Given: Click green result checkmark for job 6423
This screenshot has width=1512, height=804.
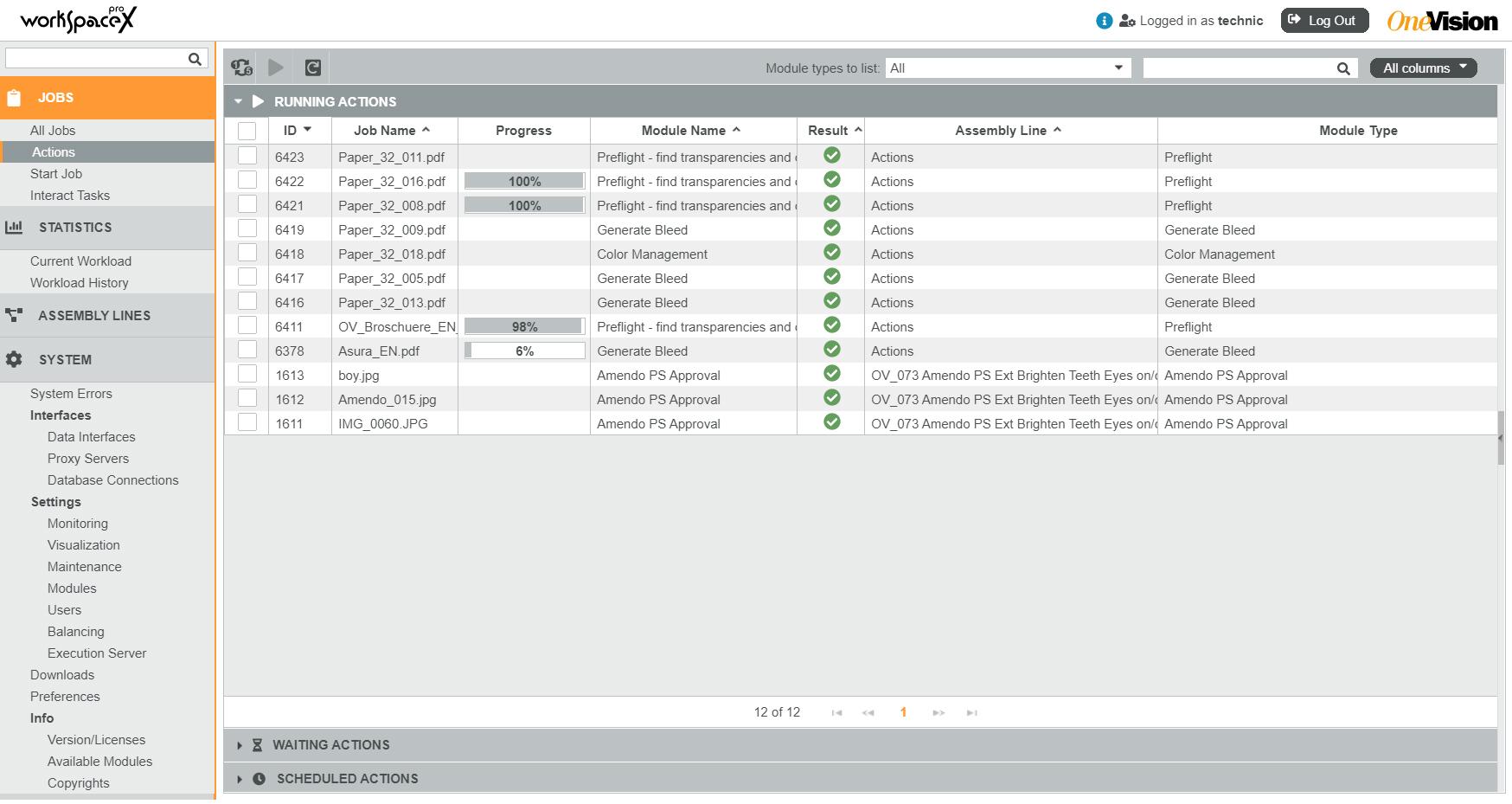Looking at the screenshot, I should (832, 156).
